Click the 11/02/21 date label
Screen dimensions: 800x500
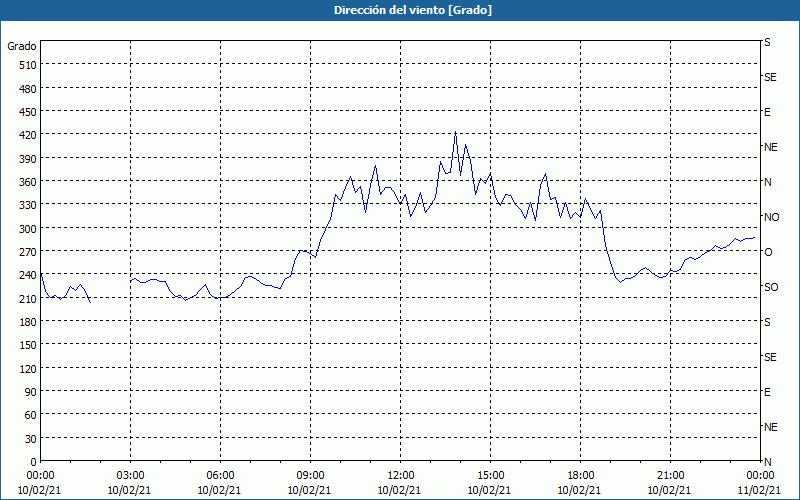(759, 490)
